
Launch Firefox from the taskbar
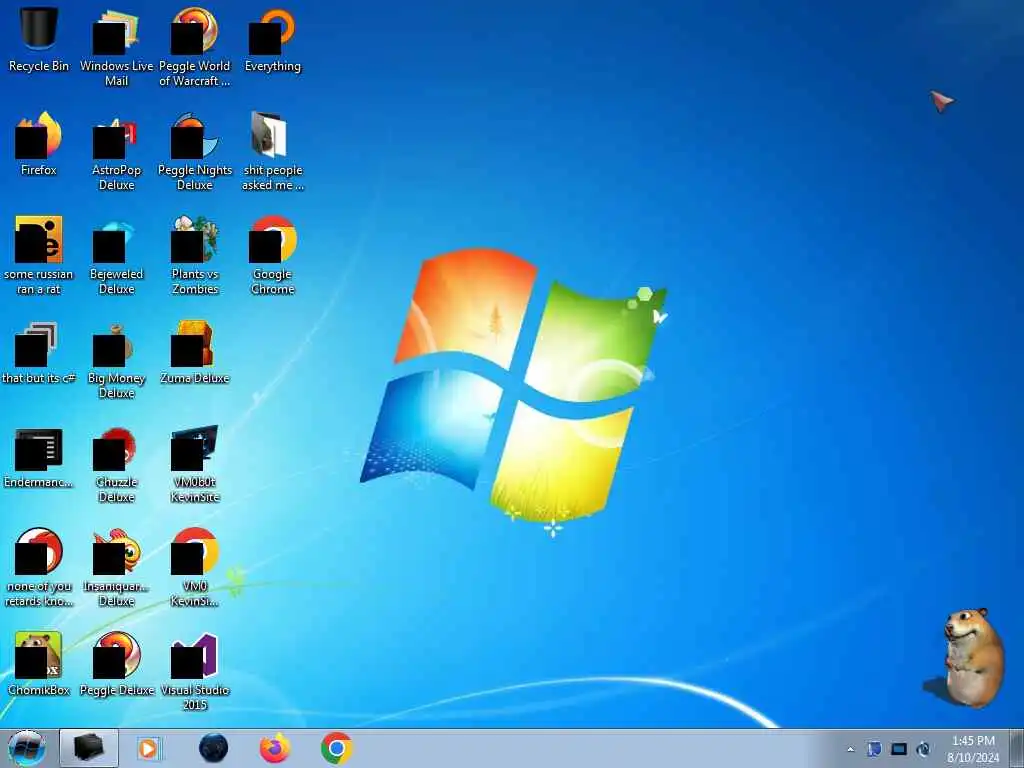[275, 748]
